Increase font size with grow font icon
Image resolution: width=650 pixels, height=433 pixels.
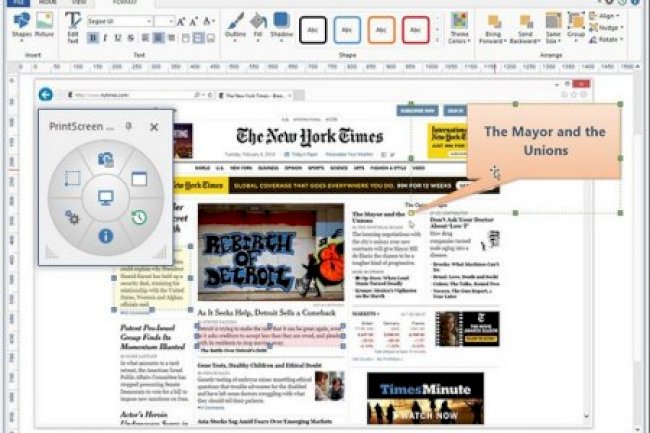[x=181, y=22]
